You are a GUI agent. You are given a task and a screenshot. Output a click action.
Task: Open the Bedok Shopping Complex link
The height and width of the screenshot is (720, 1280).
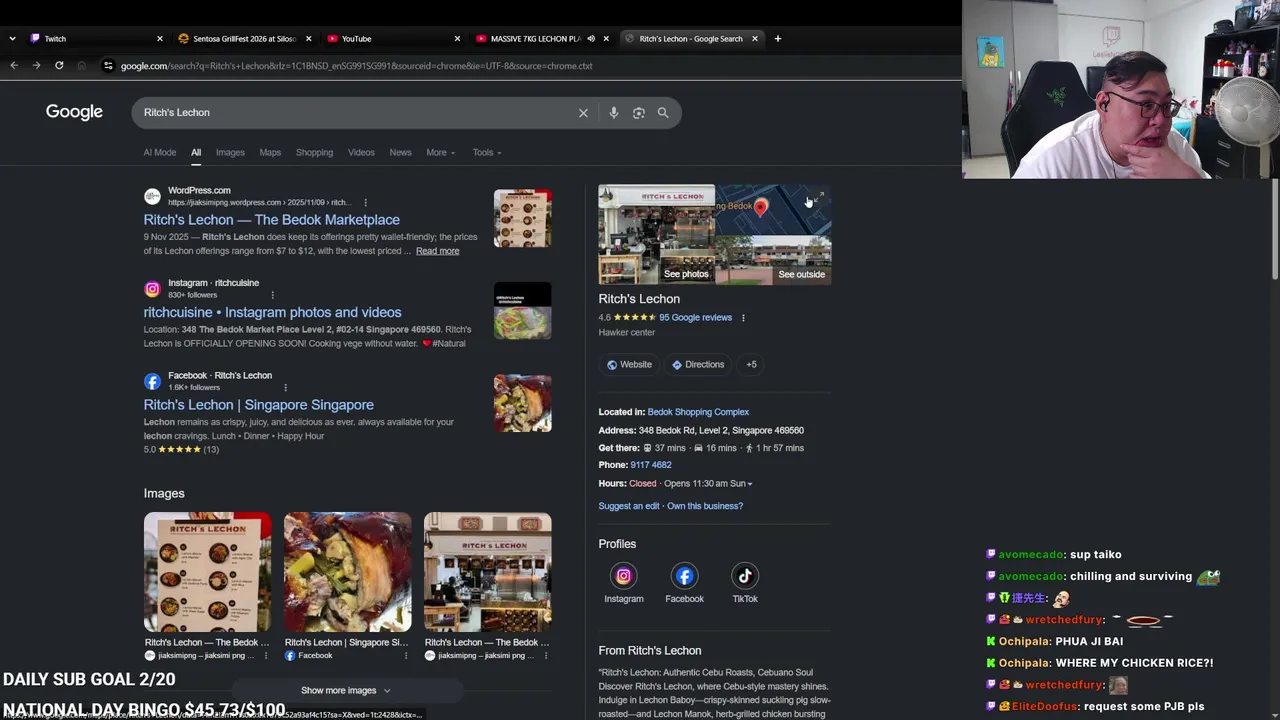[698, 412]
